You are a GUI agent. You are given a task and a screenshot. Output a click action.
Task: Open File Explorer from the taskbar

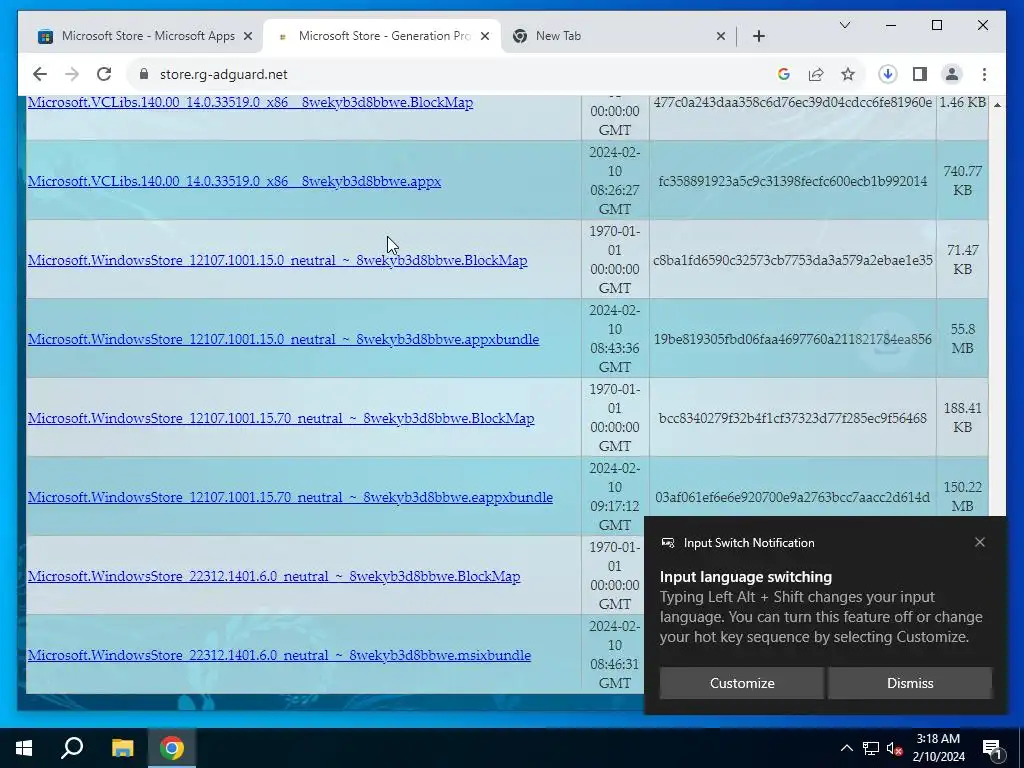(122, 748)
